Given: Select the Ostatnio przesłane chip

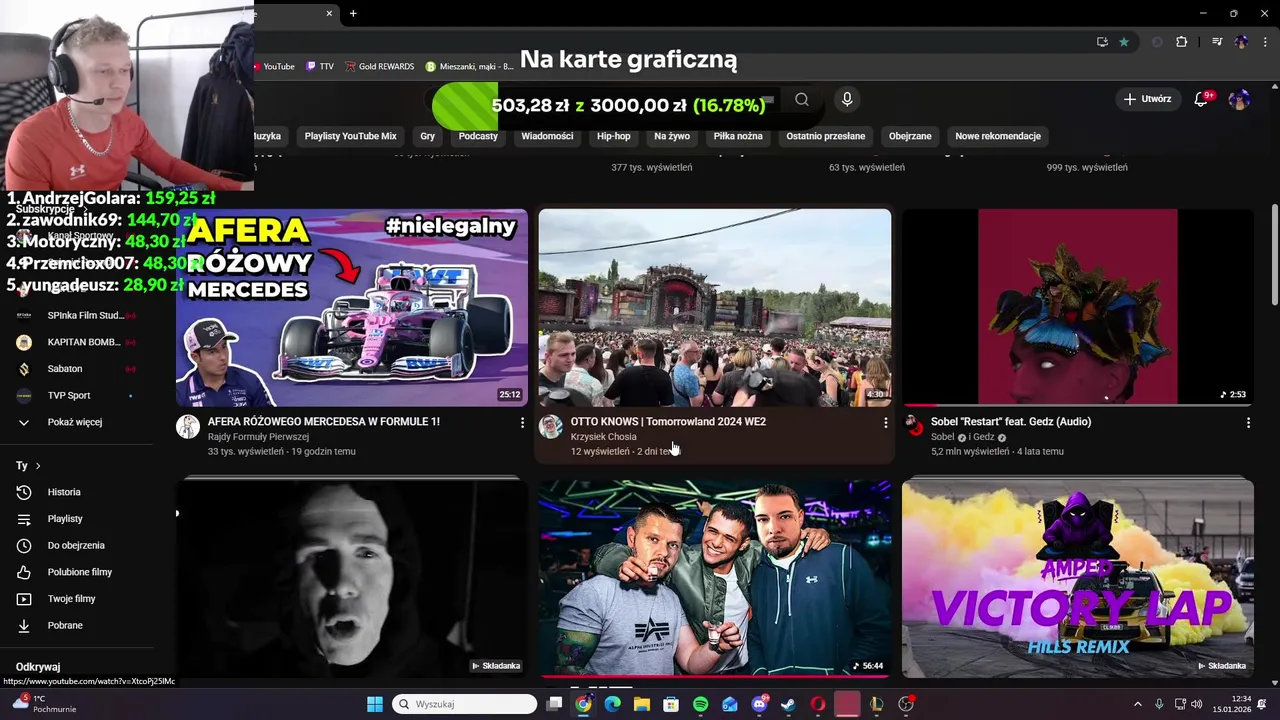Looking at the screenshot, I should [x=826, y=136].
